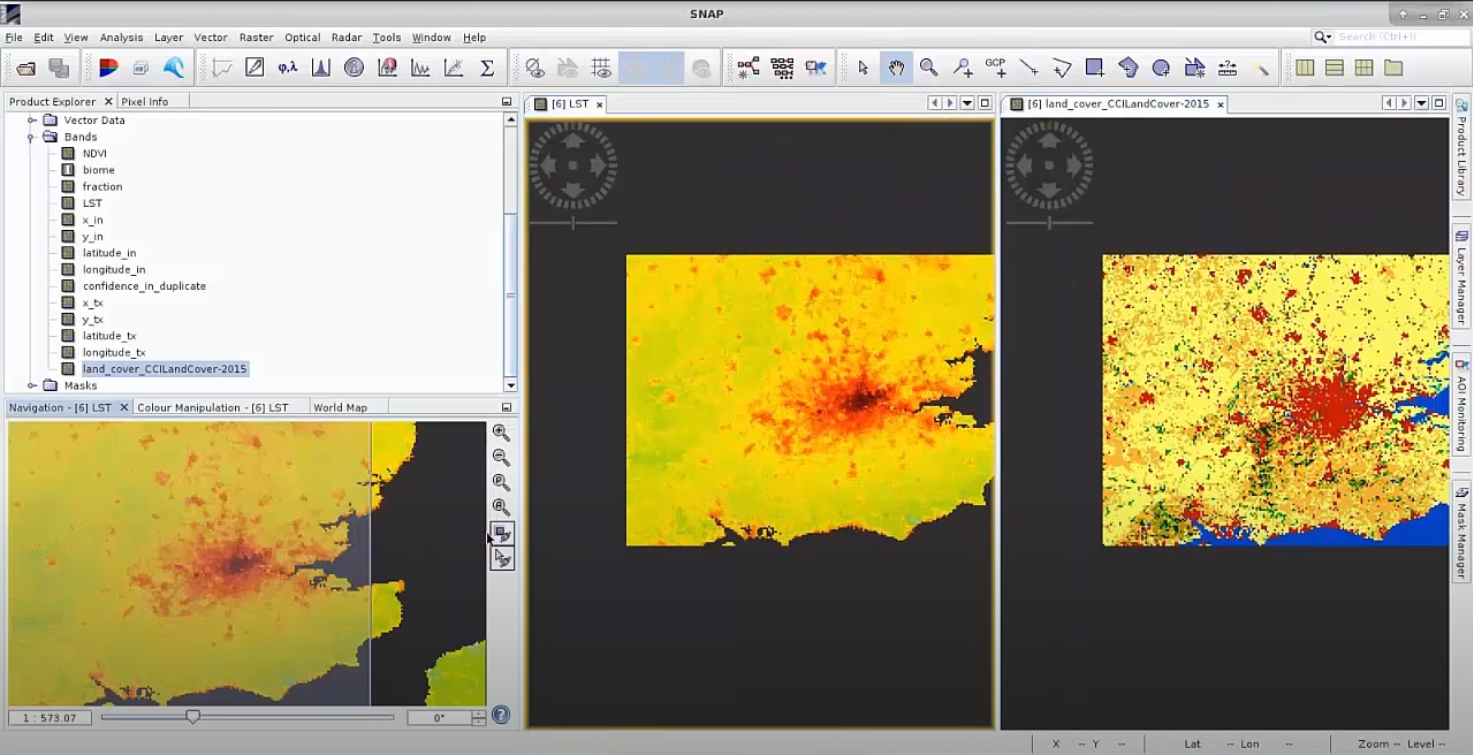
Task: Open the Geo-Coding (φ,λ) information tool
Action: tap(288, 68)
